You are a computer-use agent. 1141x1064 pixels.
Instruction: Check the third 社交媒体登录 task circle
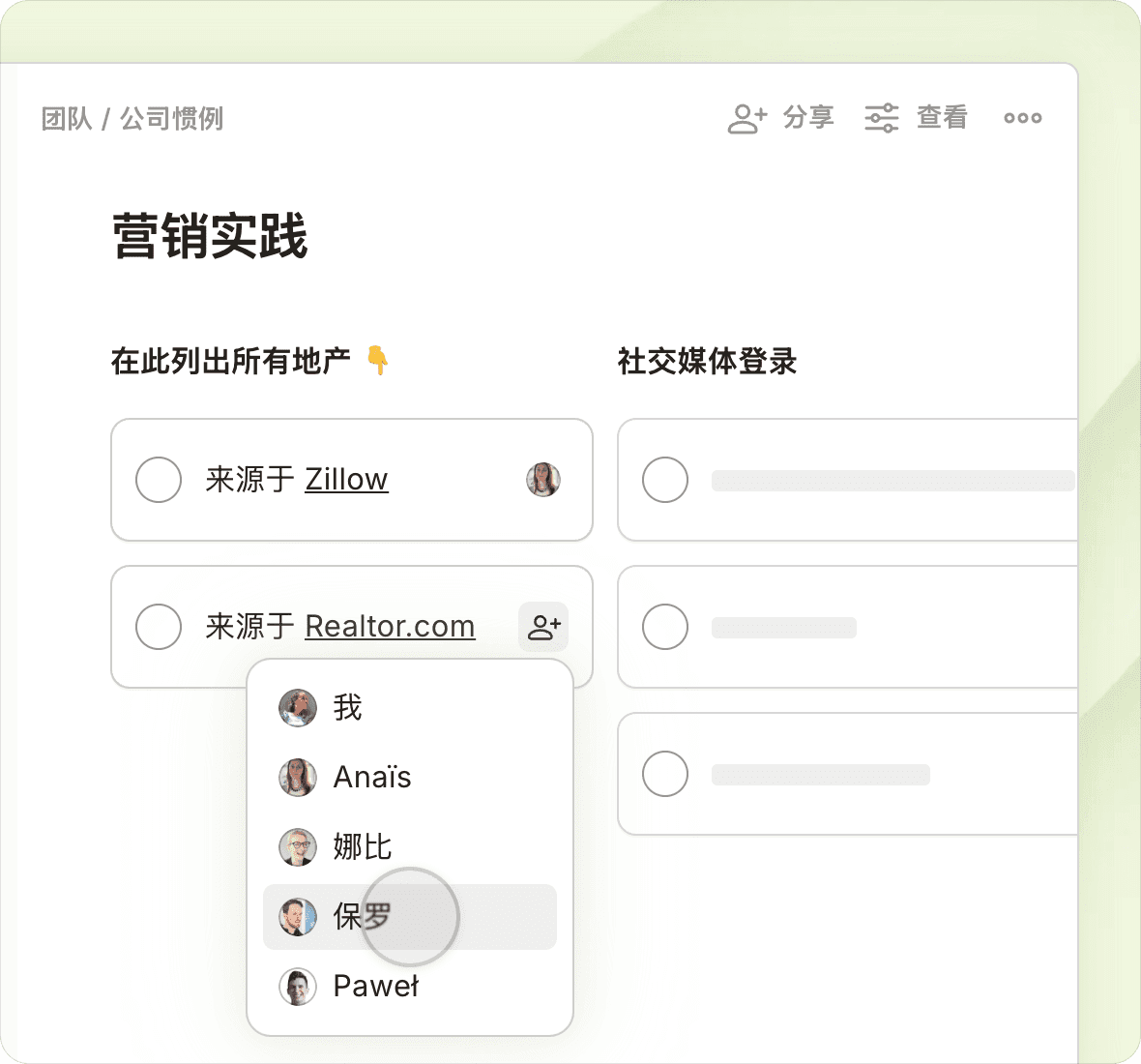point(665,774)
